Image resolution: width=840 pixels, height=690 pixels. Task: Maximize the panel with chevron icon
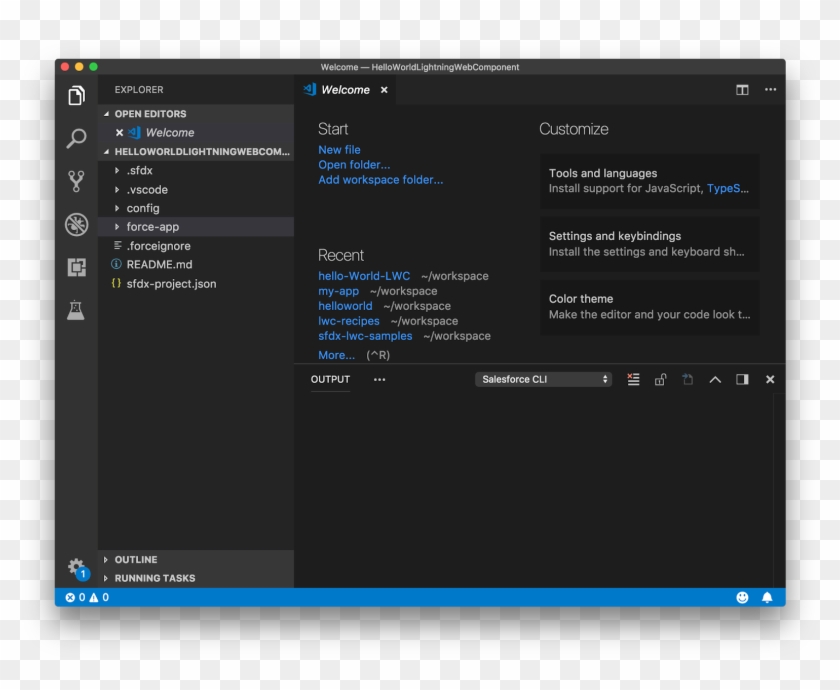[714, 379]
